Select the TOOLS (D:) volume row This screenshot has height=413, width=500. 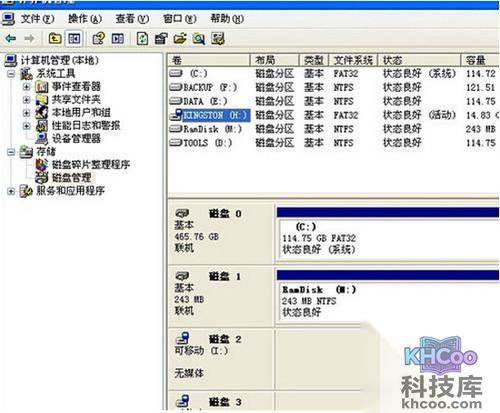pyautogui.click(x=333, y=143)
